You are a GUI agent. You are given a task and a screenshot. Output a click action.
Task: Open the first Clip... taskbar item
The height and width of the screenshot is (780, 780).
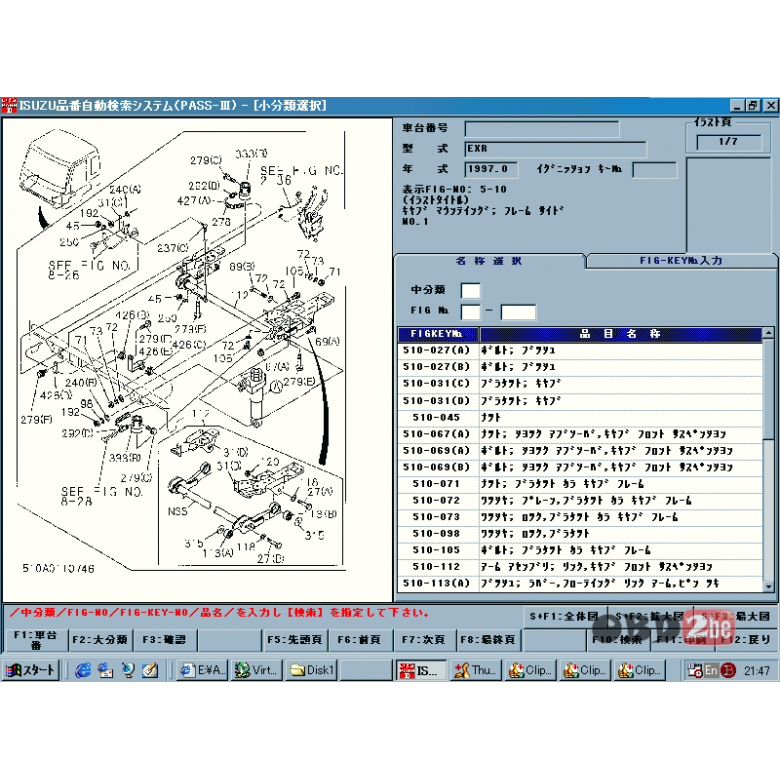pyautogui.click(x=530, y=670)
